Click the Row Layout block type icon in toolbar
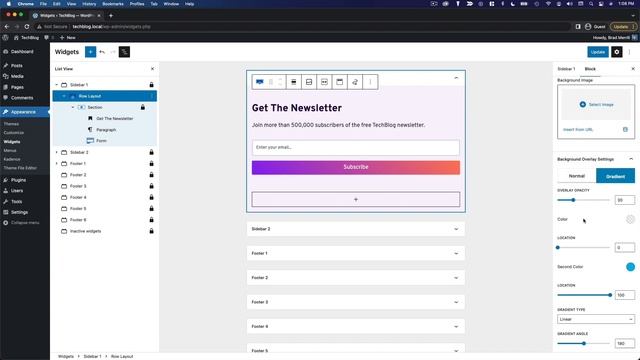Screen dimensions: 640x360 pos(260,82)
